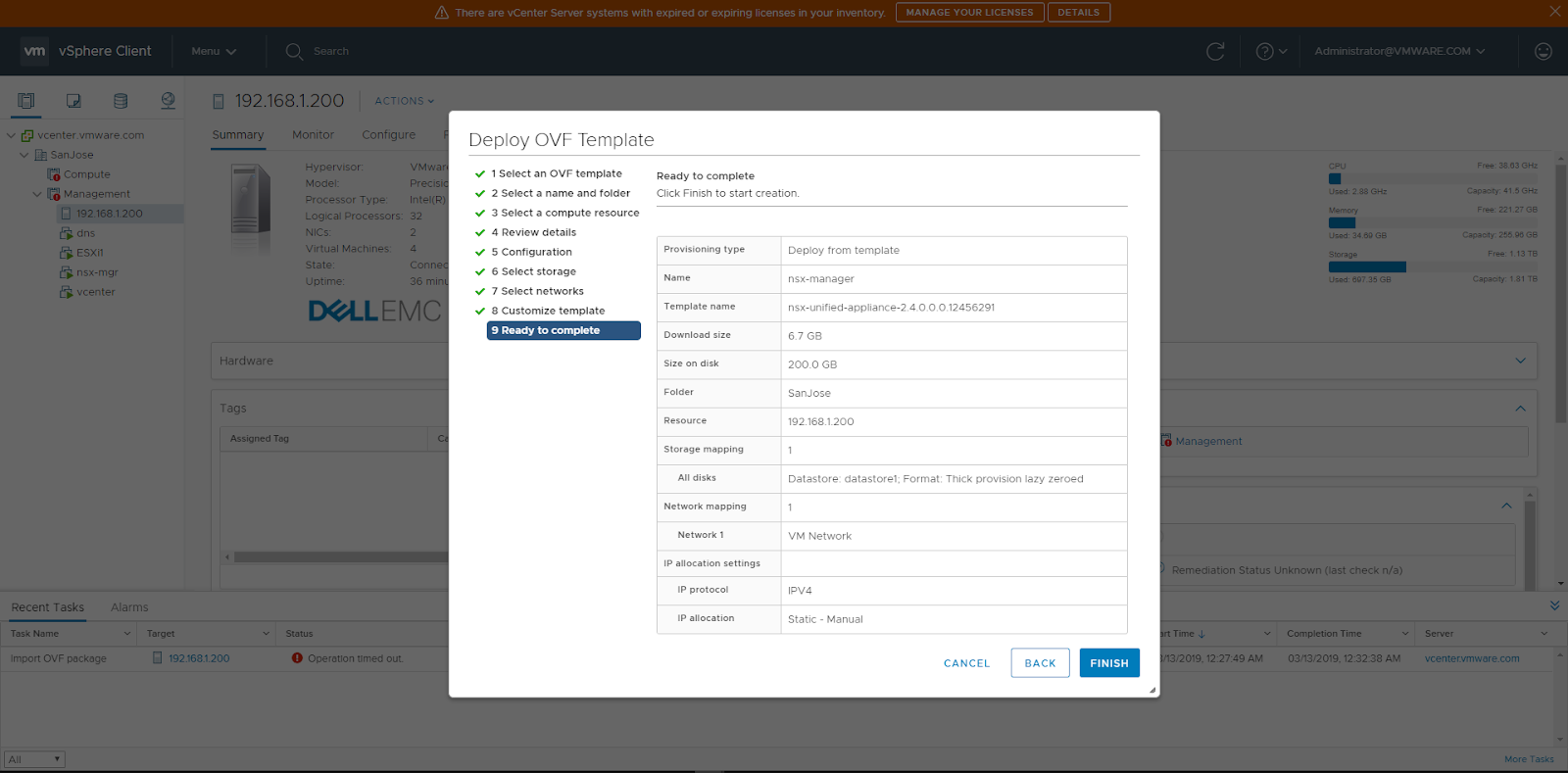This screenshot has height=773, width=1568.
Task: Switch to the Storage inventory icon
Action: [121, 101]
